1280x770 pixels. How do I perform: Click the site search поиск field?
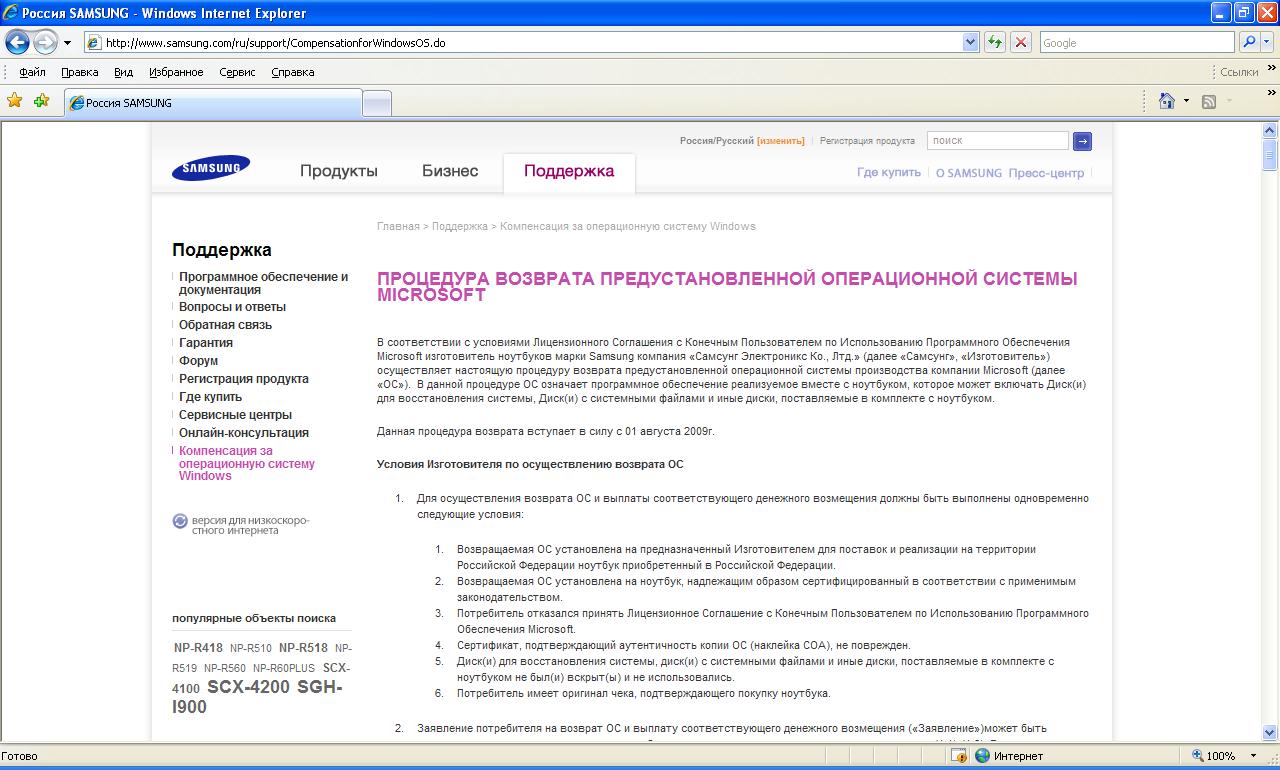997,141
